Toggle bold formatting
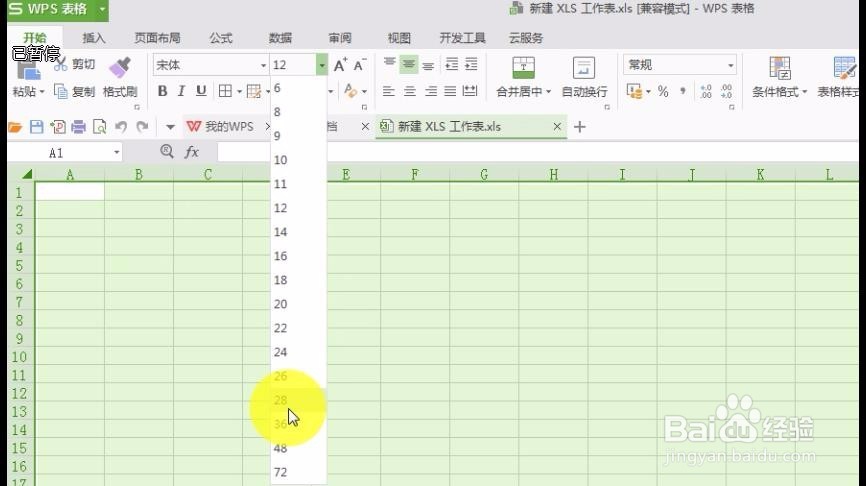The height and width of the screenshot is (486, 866). (x=162, y=91)
